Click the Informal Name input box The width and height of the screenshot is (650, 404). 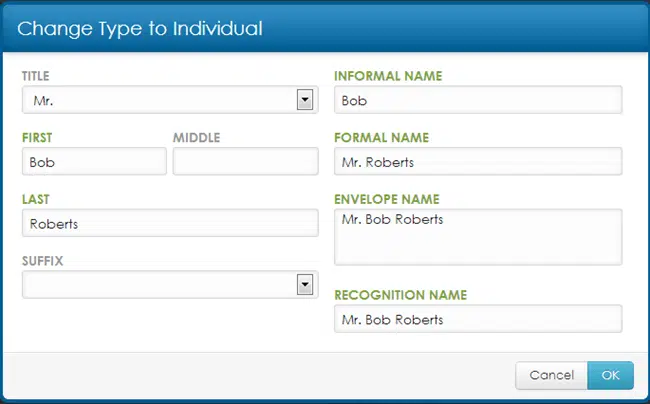coord(478,100)
